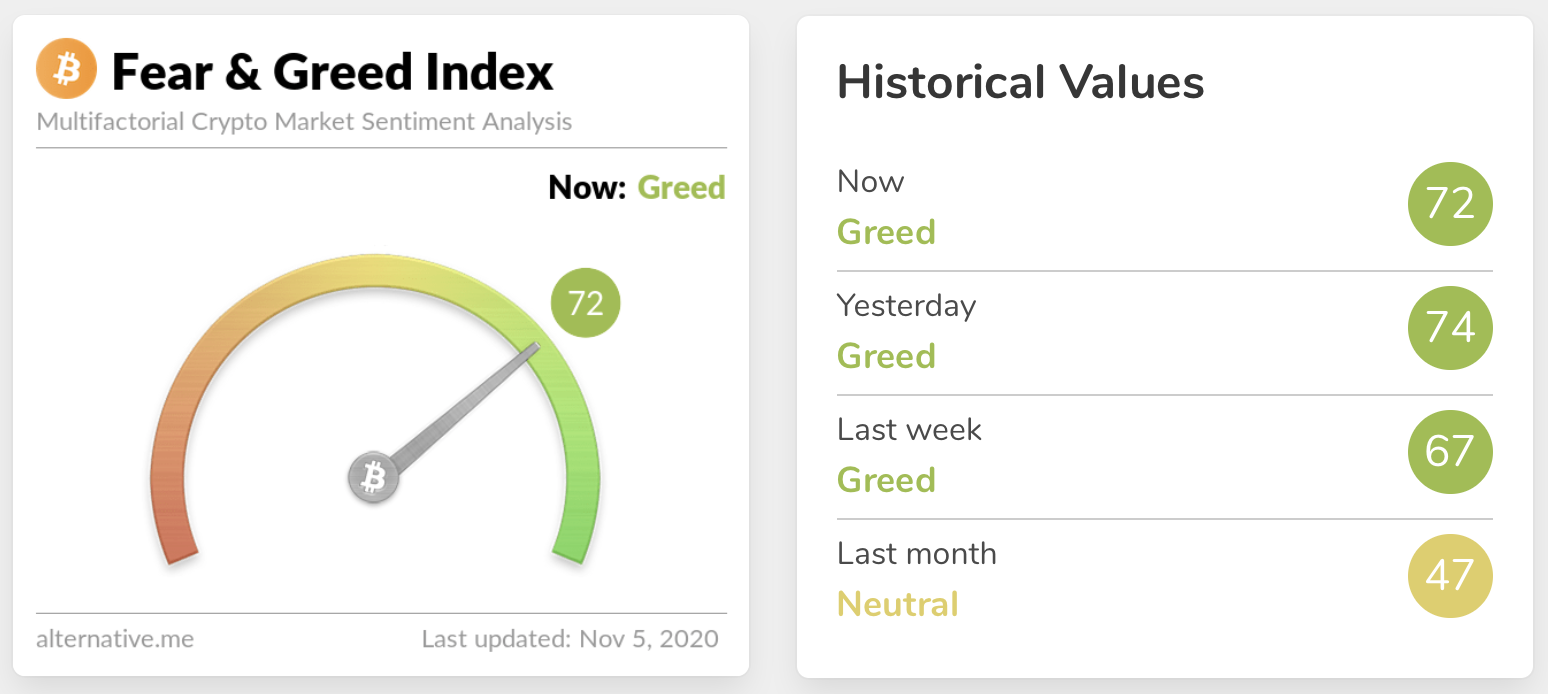The width and height of the screenshot is (1548, 694).
Task: Click the silver Bitcoin coin at needle base
Action: 373,477
